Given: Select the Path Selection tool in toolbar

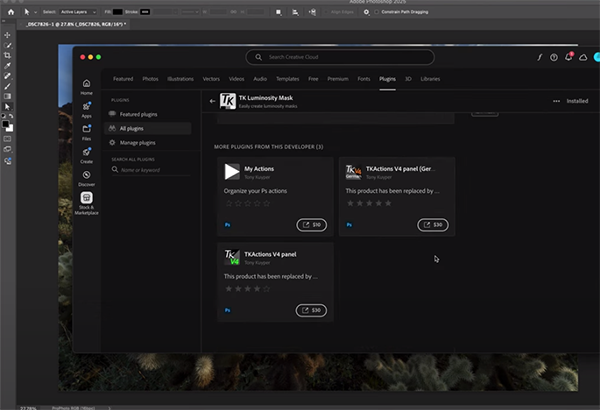Looking at the screenshot, I should (x=7, y=106).
